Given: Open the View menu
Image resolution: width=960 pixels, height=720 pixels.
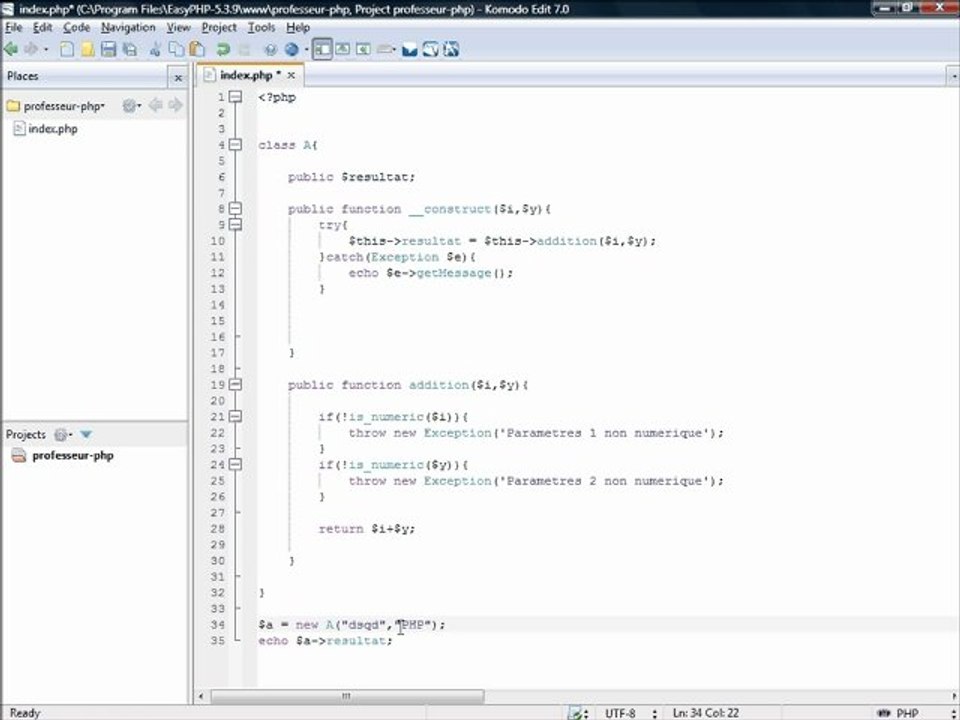Looking at the screenshot, I should click(178, 28).
